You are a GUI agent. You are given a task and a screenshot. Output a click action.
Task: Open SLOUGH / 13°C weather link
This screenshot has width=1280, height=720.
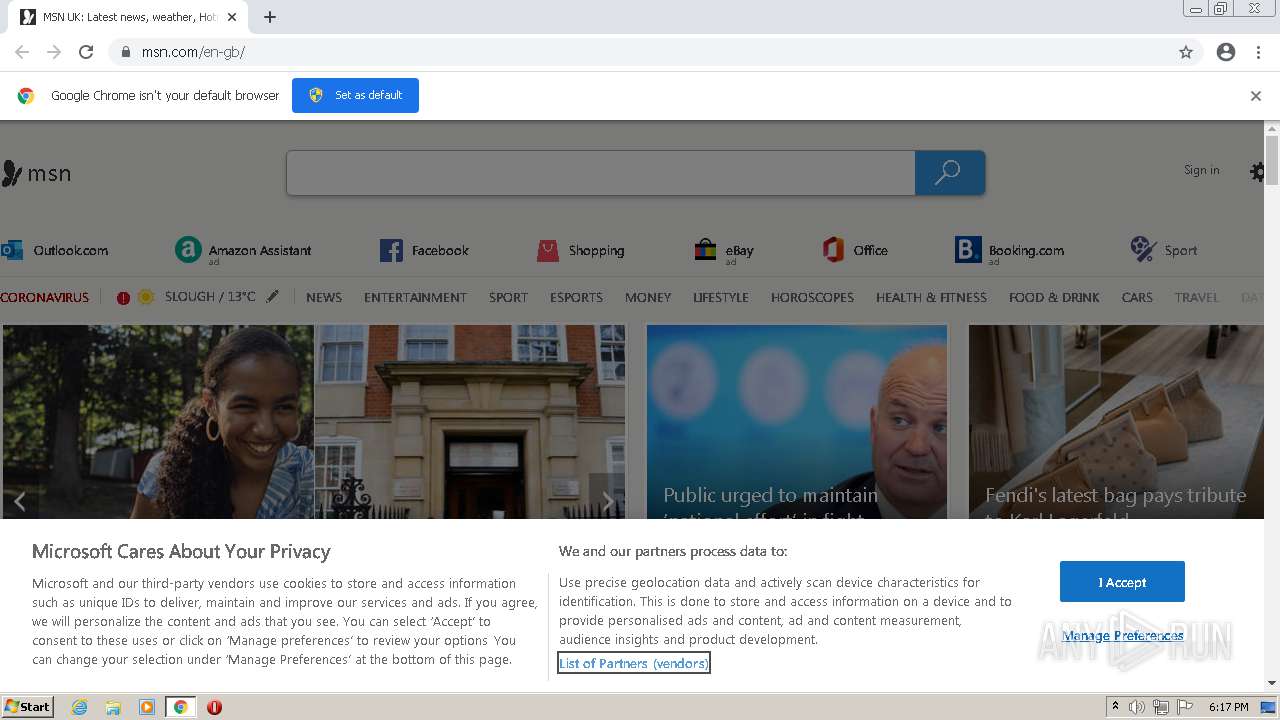(x=210, y=297)
